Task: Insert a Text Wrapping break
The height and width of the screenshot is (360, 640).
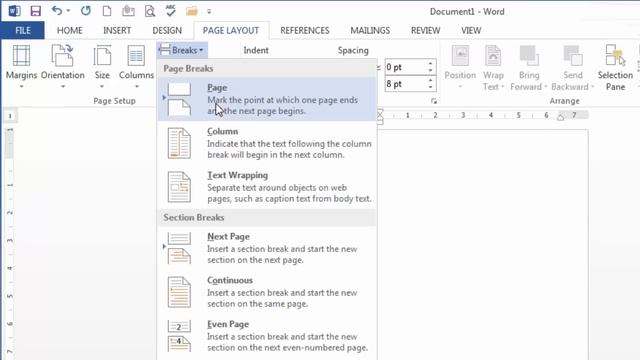Action: 267,187
